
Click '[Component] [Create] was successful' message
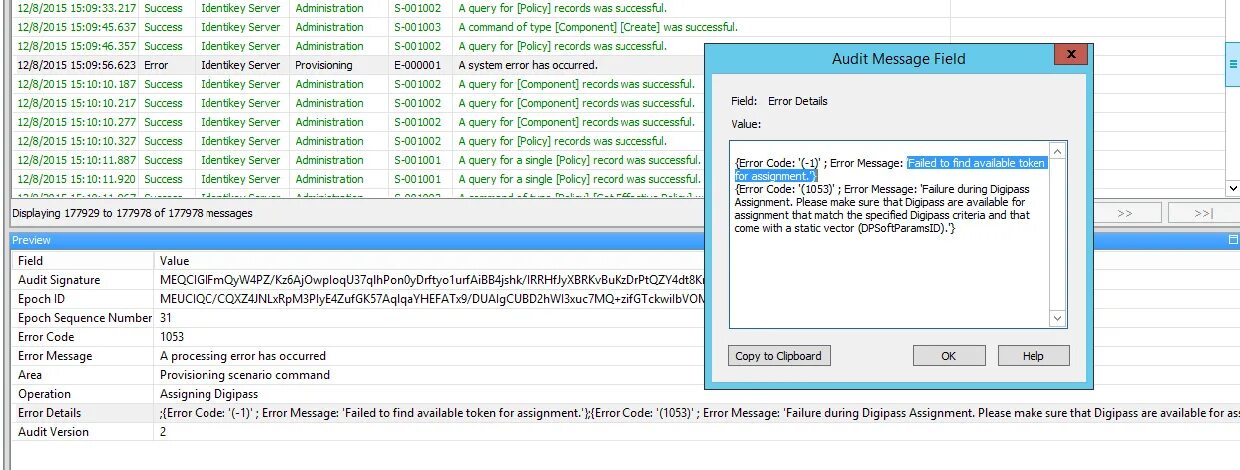click(598, 27)
